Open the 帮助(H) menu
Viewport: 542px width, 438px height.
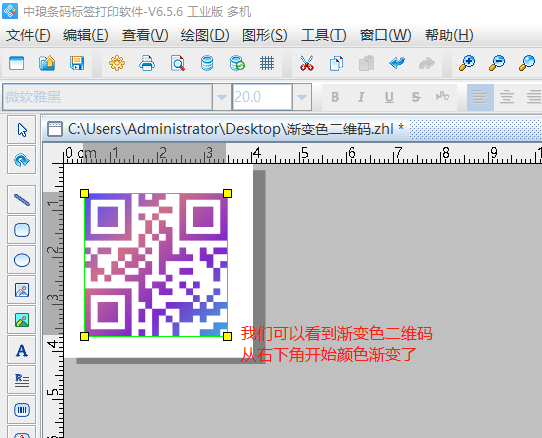tap(449, 35)
